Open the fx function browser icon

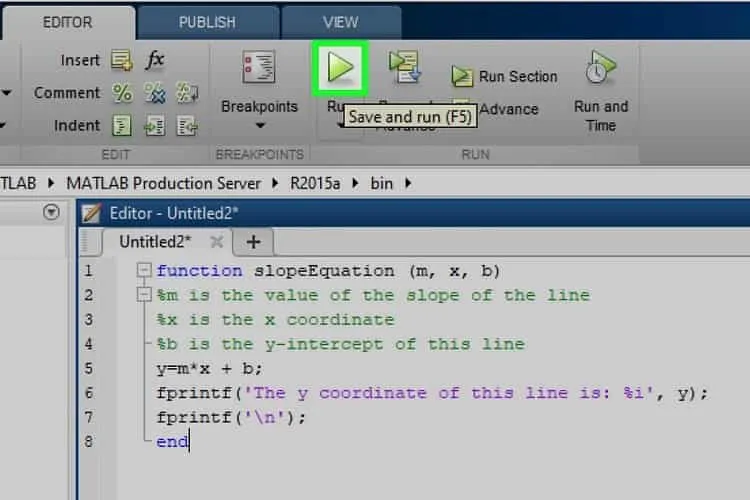click(x=154, y=60)
